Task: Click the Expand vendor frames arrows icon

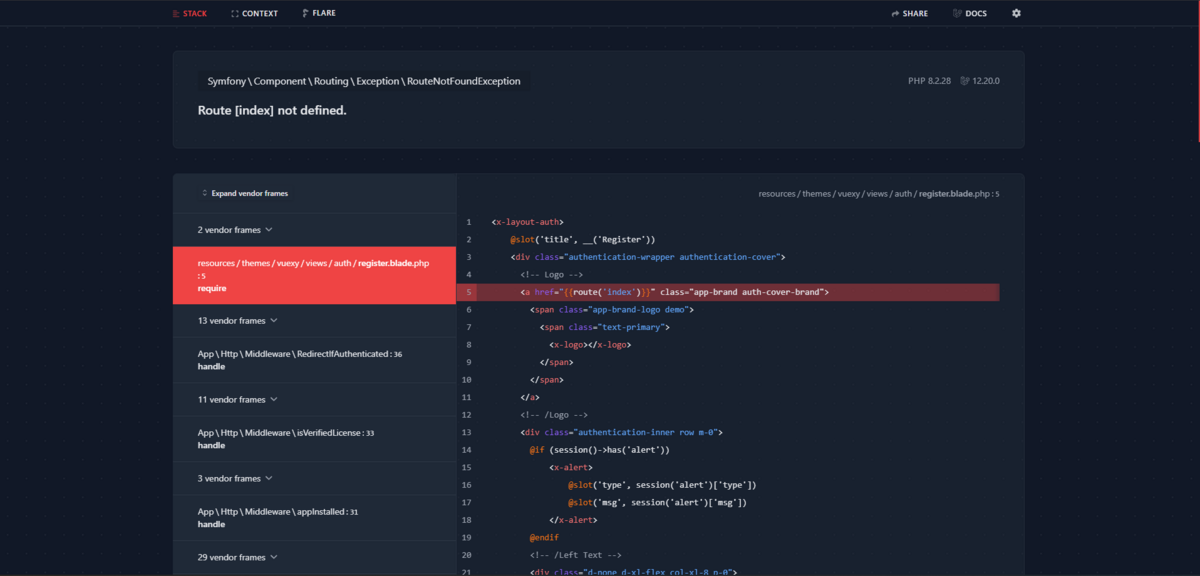Action: [204, 193]
